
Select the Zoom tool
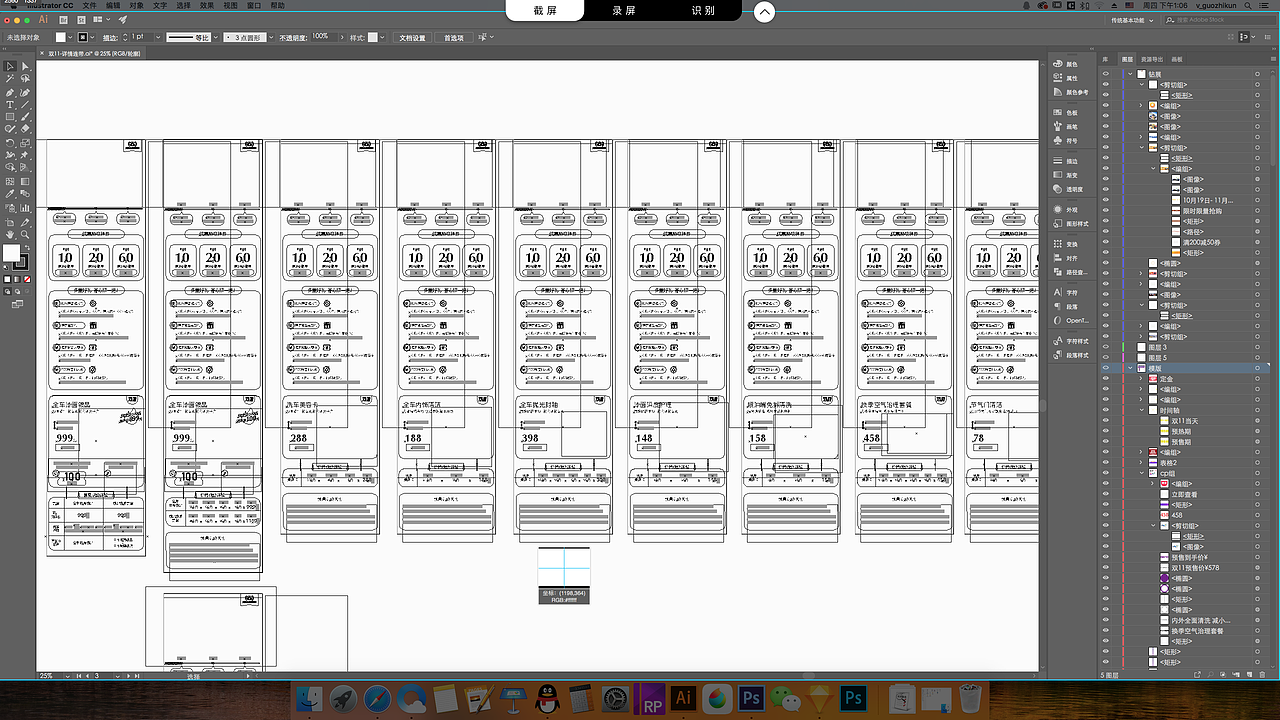(x=24, y=233)
